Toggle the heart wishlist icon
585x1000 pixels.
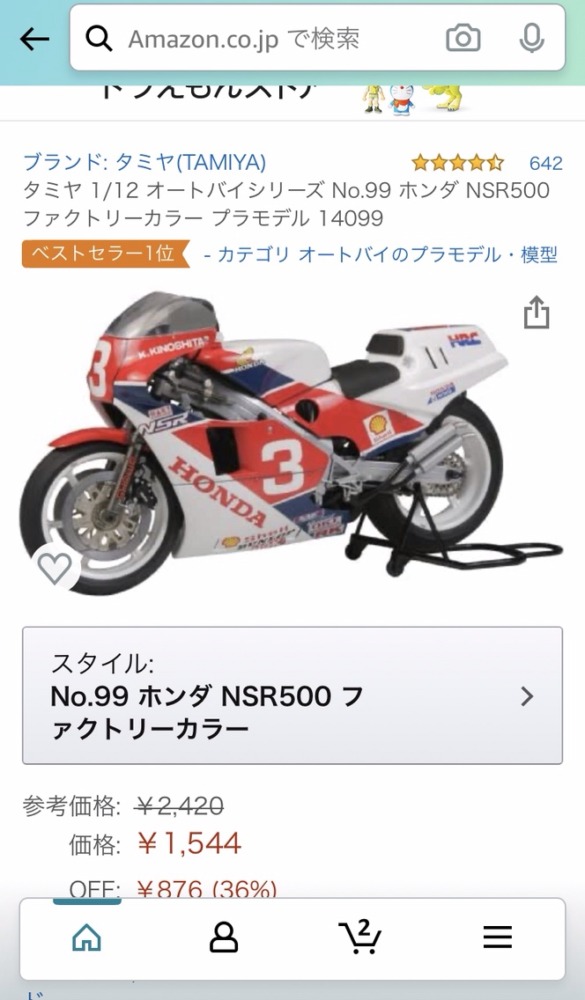56,567
